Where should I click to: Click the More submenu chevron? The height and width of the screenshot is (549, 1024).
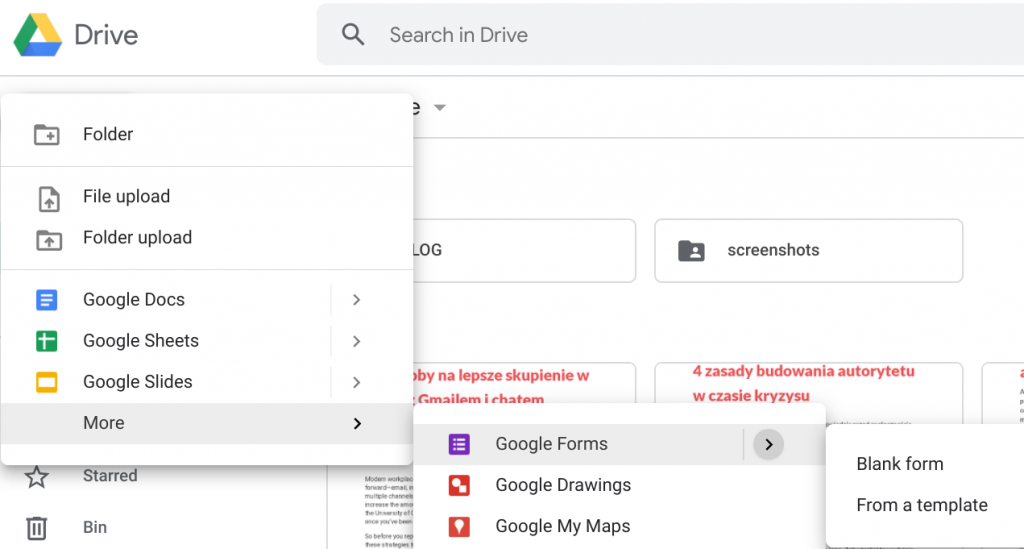click(x=357, y=424)
